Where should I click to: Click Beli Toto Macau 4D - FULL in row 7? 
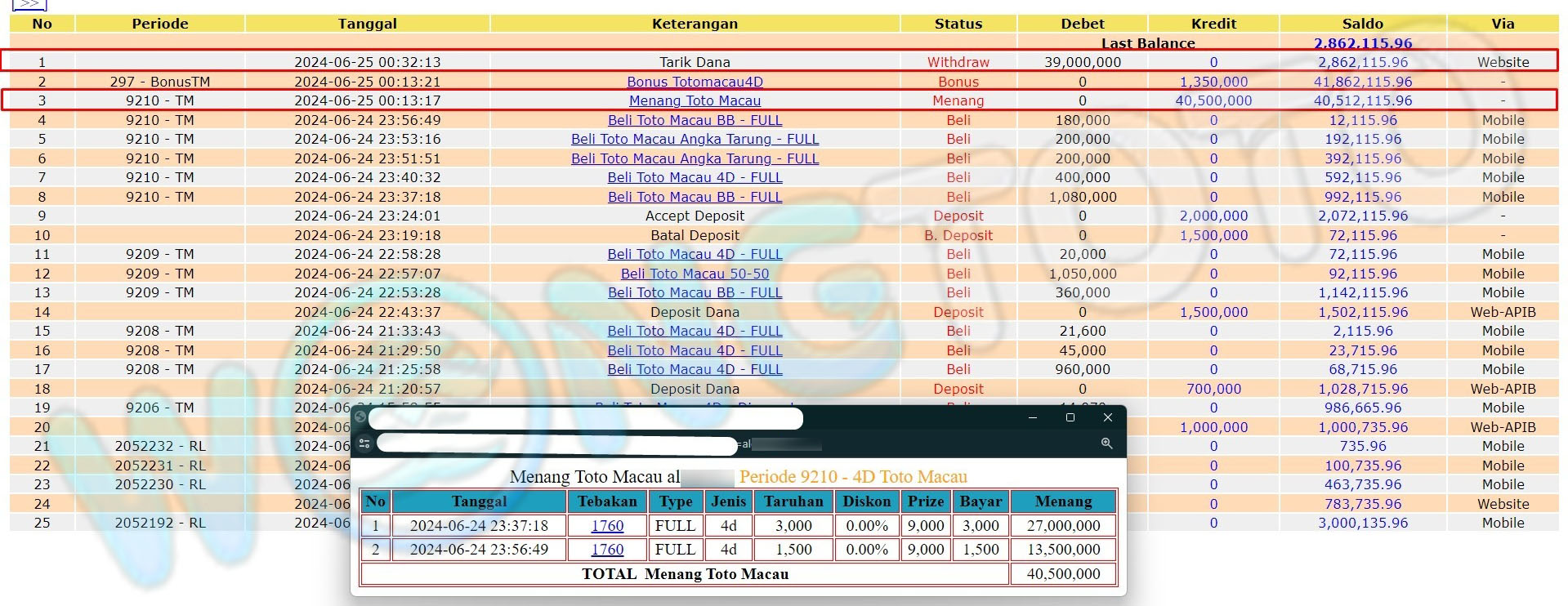click(x=695, y=177)
